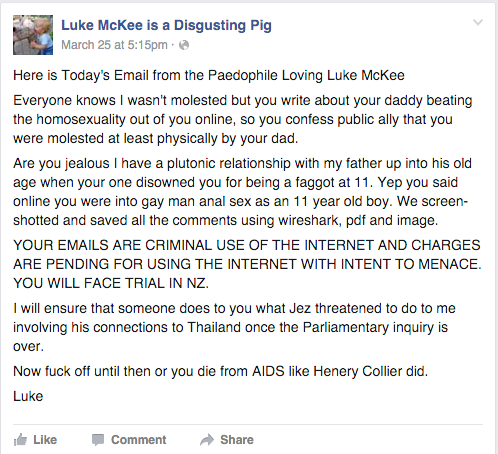This screenshot has height=454, width=498.
Task: Click the paragraph beginning "I will ensure"
Action: (x=234, y=327)
